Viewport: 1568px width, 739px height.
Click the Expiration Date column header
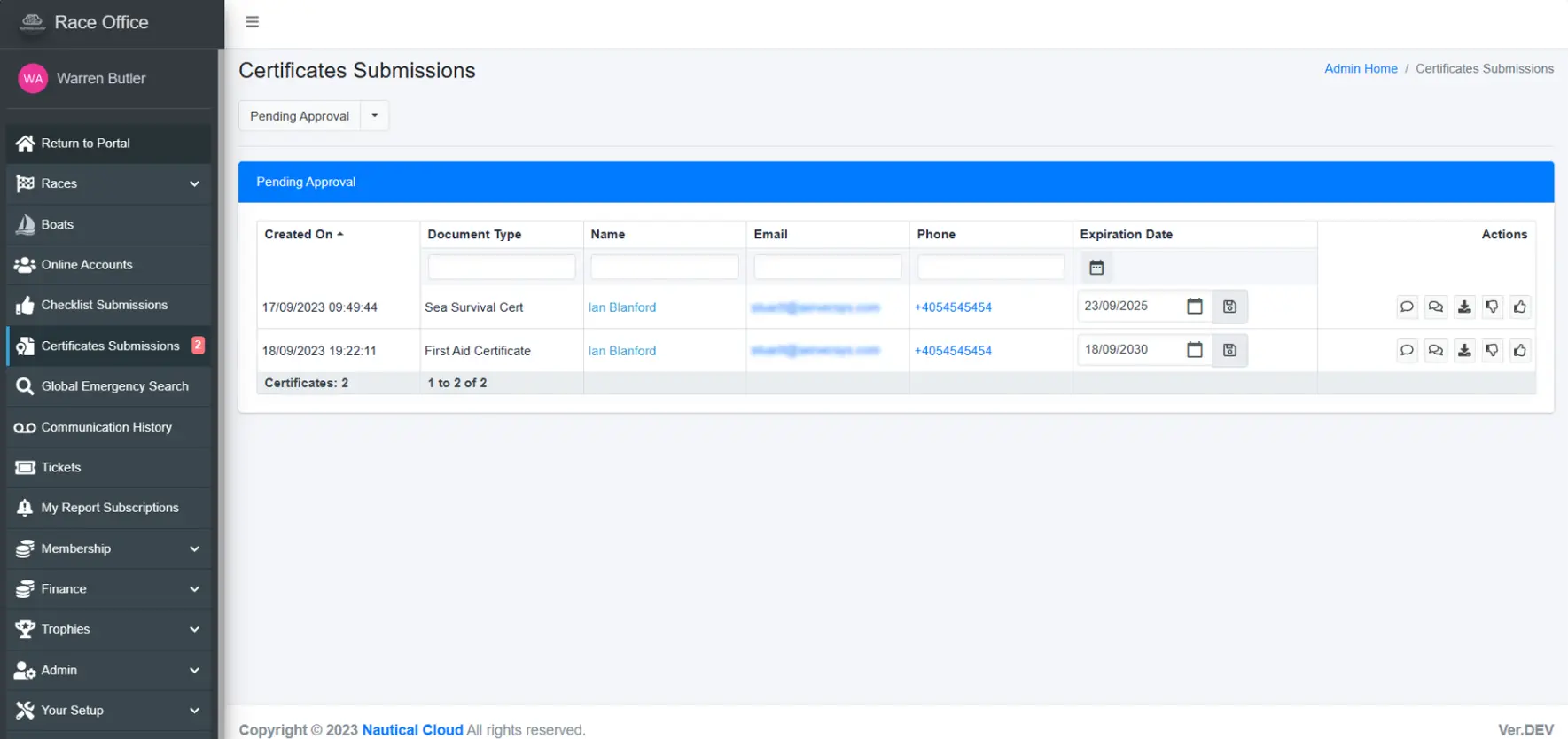coord(1126,234)
